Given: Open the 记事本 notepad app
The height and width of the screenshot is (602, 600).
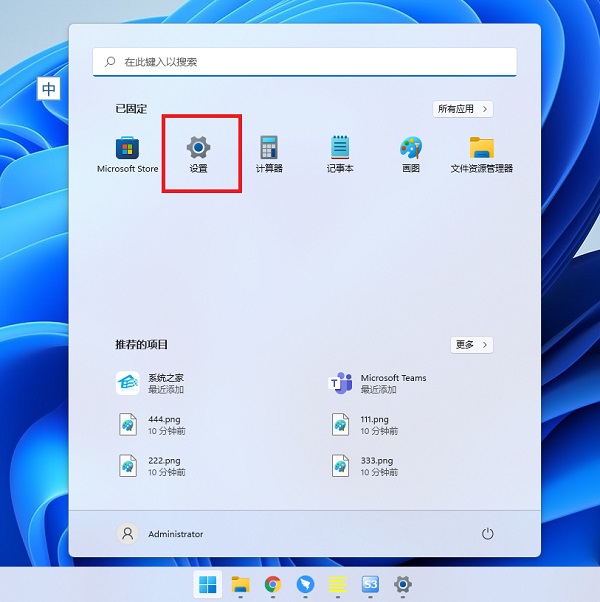Looking at the screenshot, I should 340,154.
